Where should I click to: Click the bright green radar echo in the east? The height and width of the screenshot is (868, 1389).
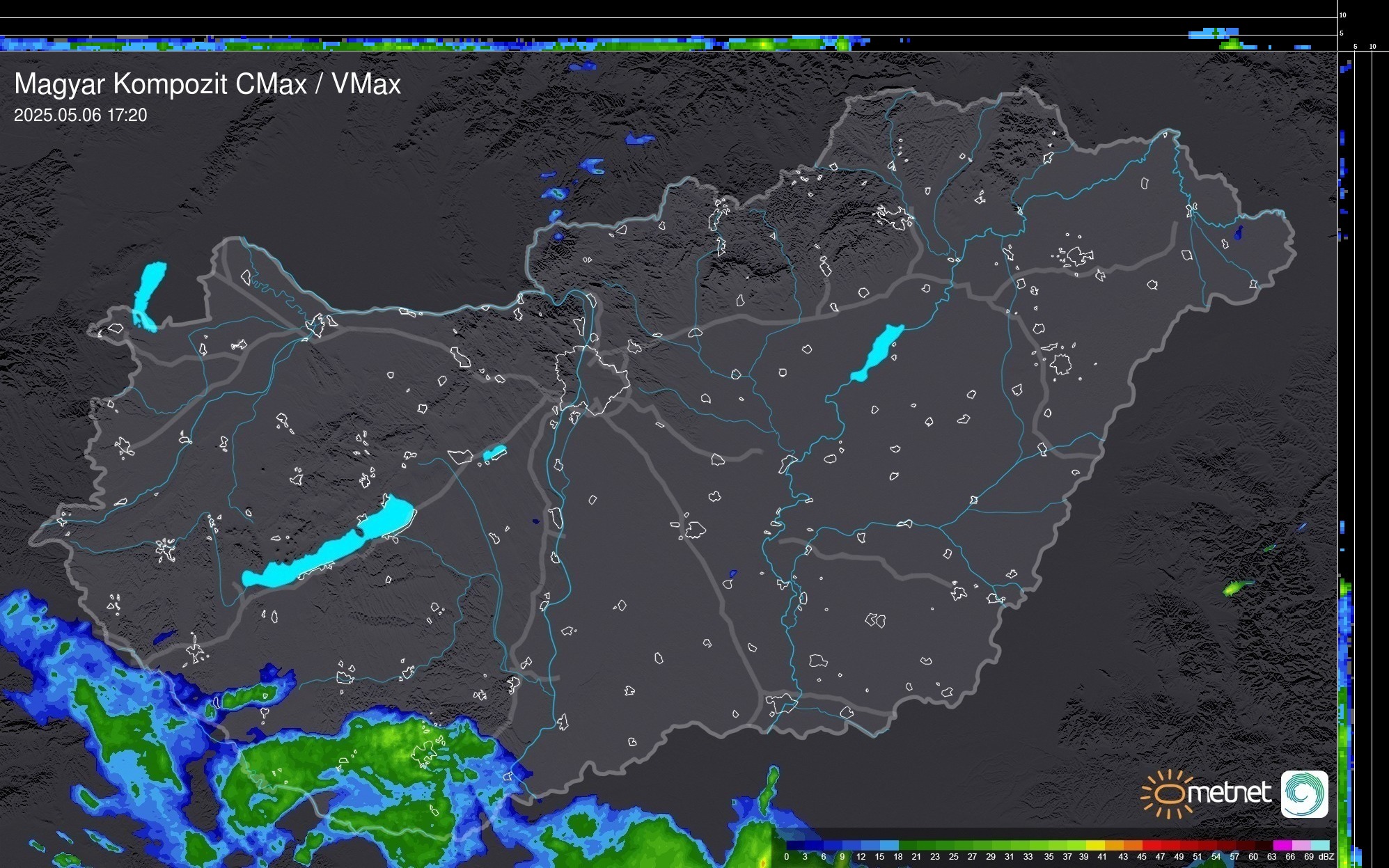click(1234, 588)
